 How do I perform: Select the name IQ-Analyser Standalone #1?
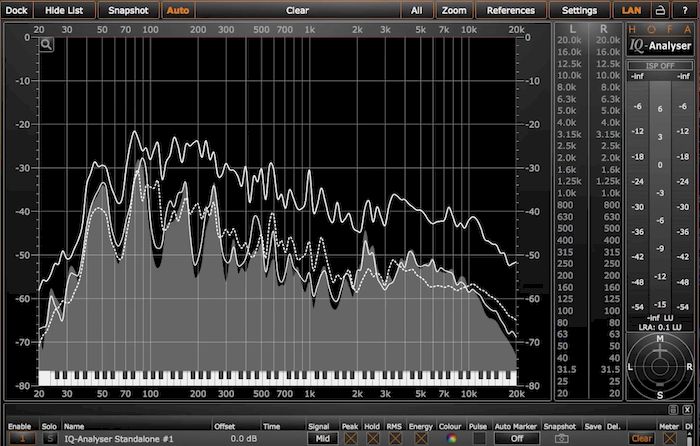pos(119,439)
